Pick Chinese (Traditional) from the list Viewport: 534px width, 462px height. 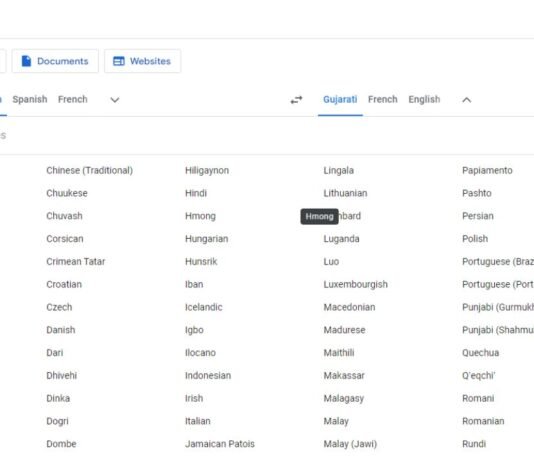pos(90,171)
